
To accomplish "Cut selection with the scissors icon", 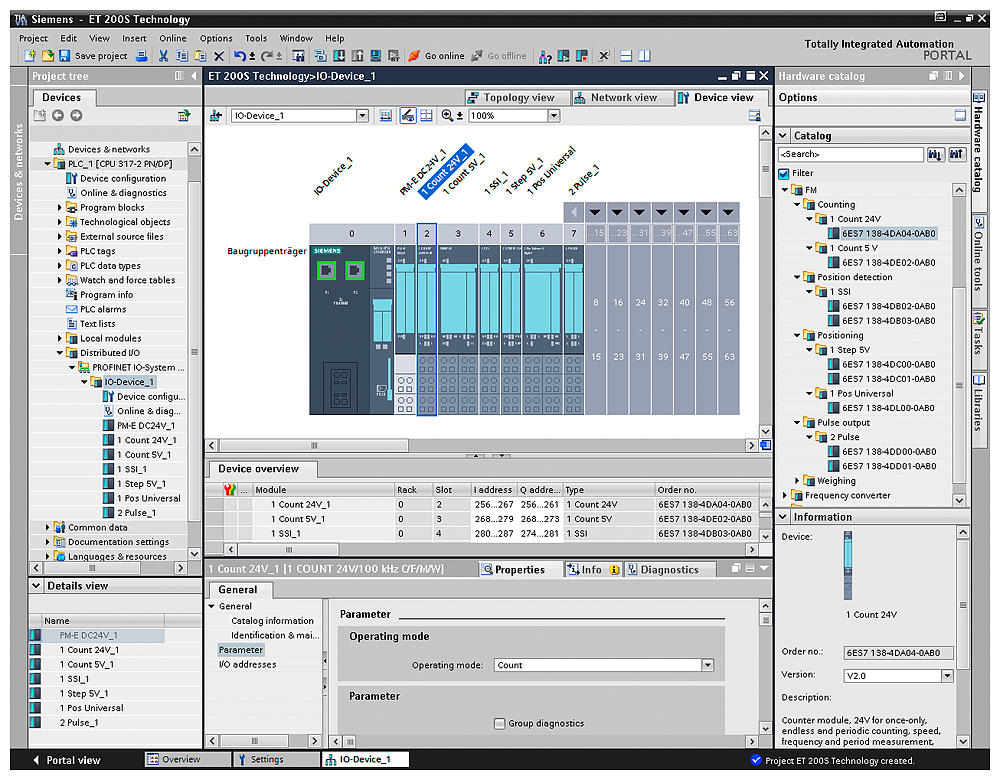I will [163, 56].
